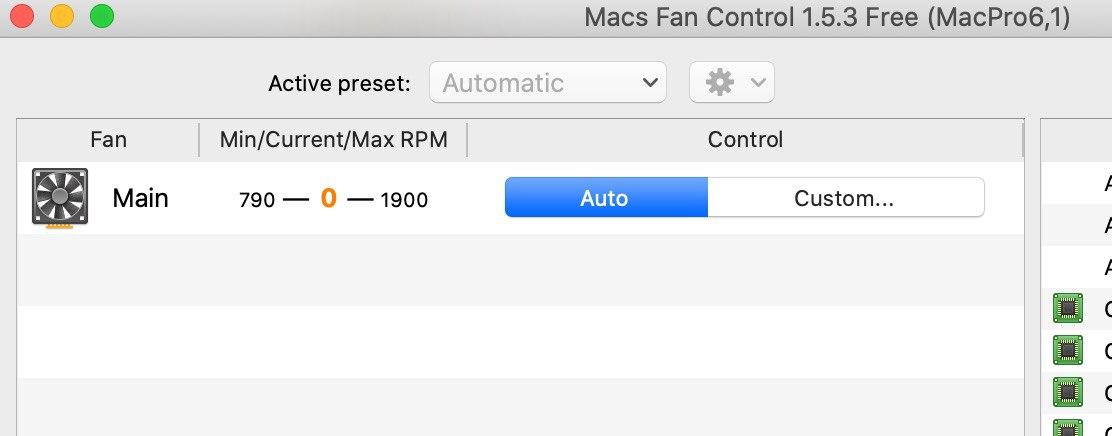Click the minimum RPM value 790
1112x436 pixels.
257,200
